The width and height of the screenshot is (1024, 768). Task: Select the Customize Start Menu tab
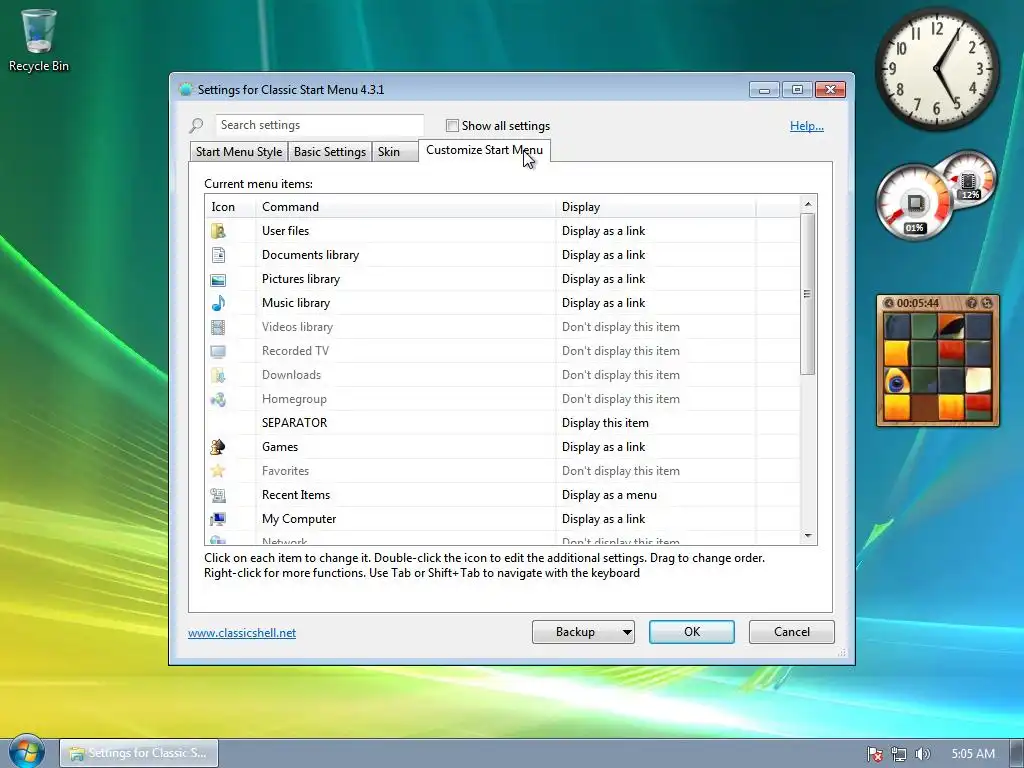click(484, 150)
